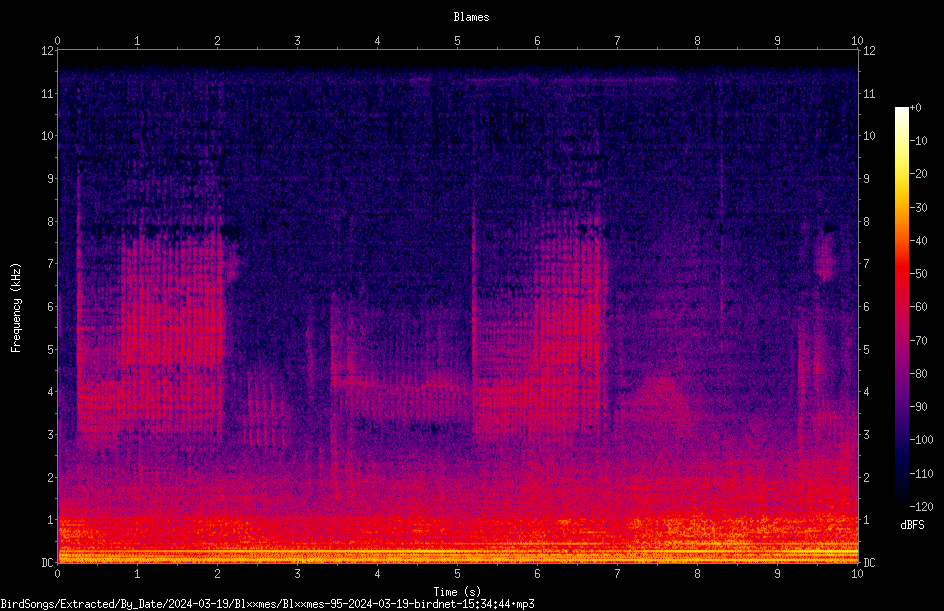Click the 11 kHz label on right axis
The image size is (944, 611).
tap(869, 94)
